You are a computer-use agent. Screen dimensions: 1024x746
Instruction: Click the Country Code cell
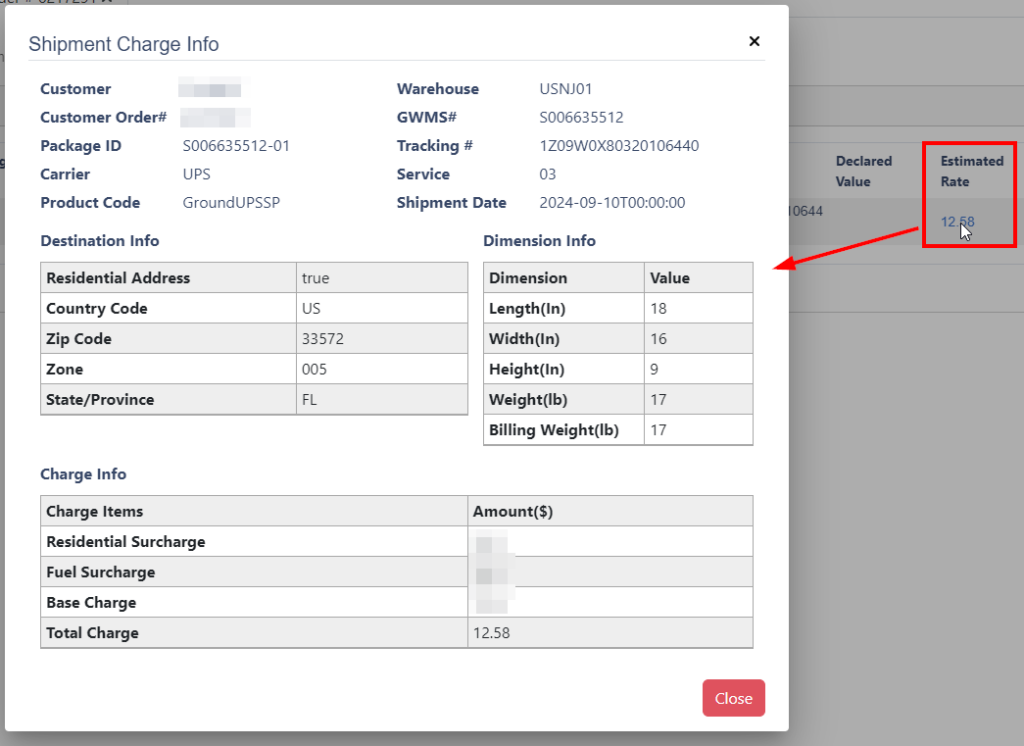tap(168, 308)
